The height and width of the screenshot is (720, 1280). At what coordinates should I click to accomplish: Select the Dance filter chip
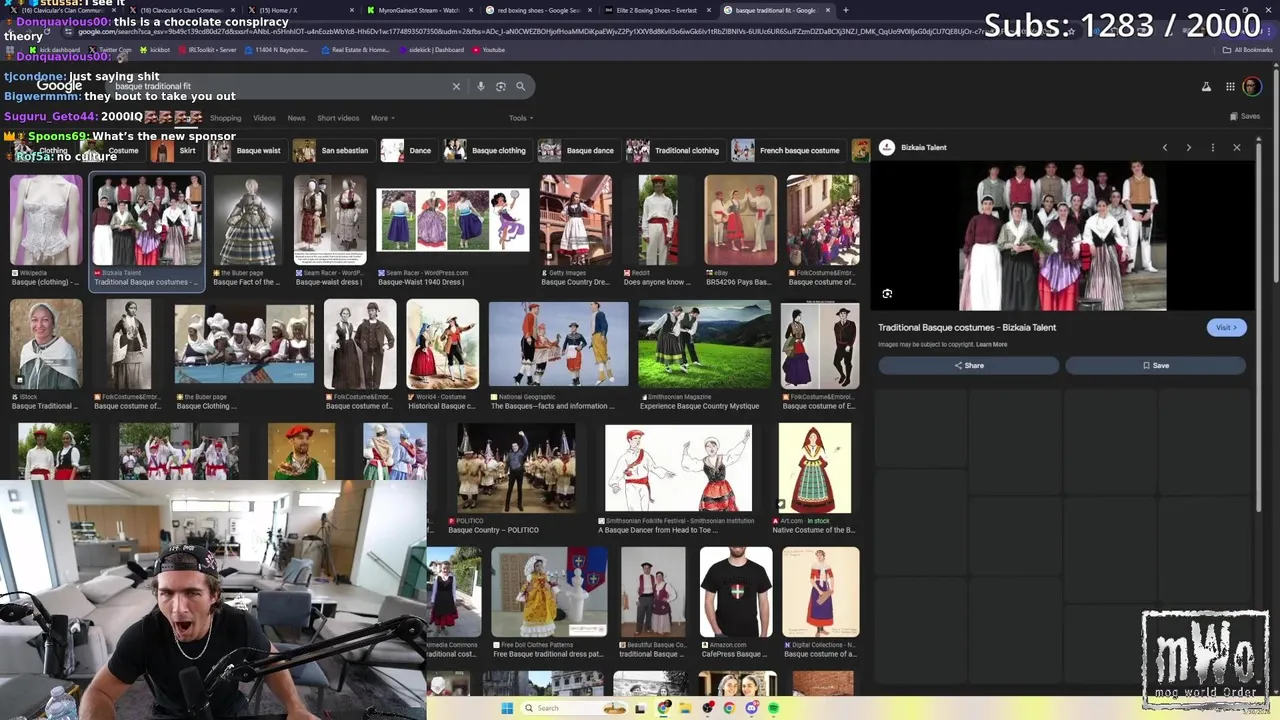408,151
